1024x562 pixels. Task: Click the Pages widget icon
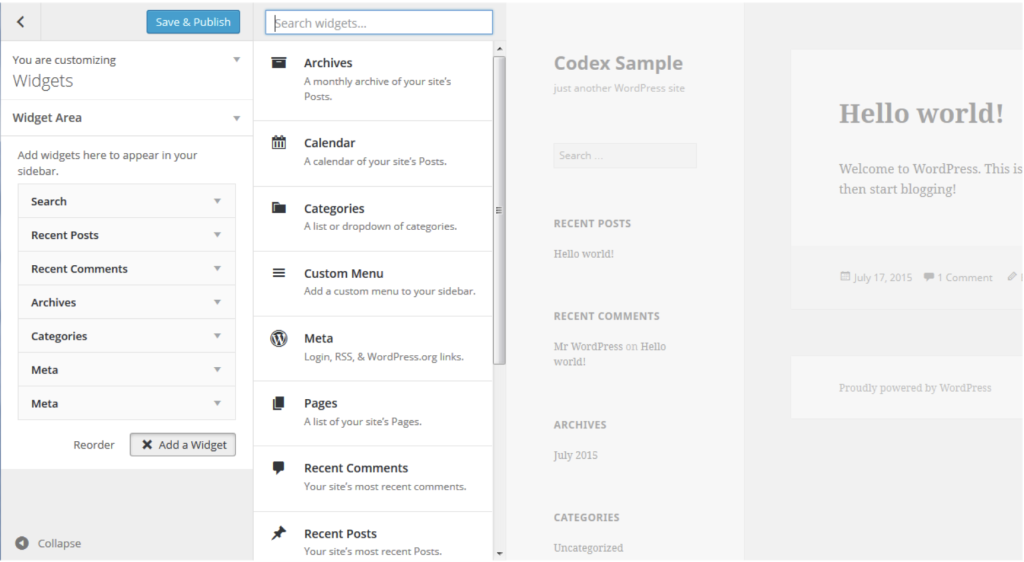(x=279, y=403)
